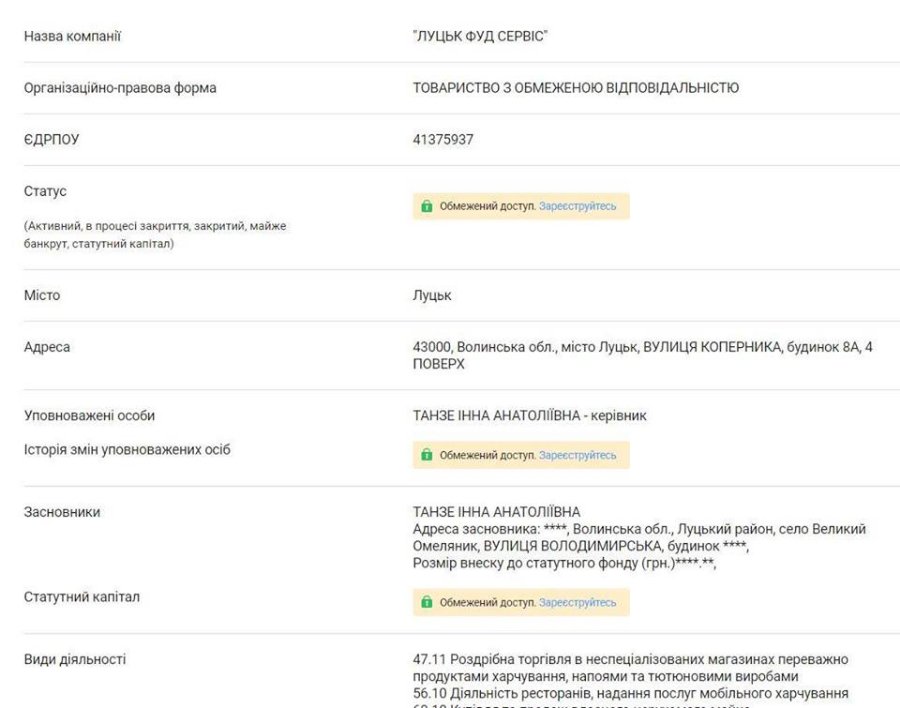The width and height of the screenshot is (900, 708).
Task: Select the ЄДРПОУ code 41375937
Action: pyautogui.click(x=443, y=140)
